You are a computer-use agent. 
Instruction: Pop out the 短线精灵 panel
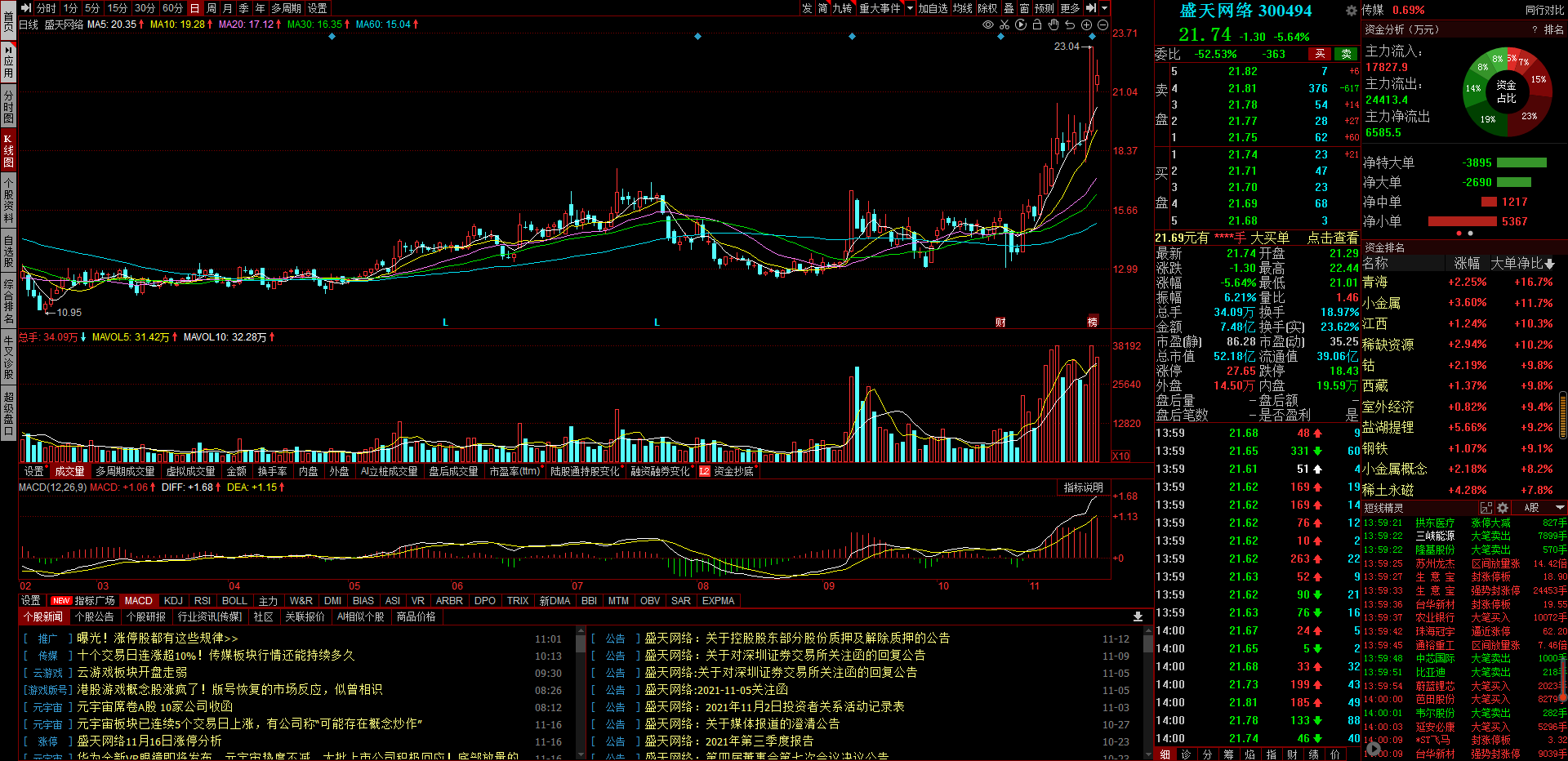[x=1486, y=508]
